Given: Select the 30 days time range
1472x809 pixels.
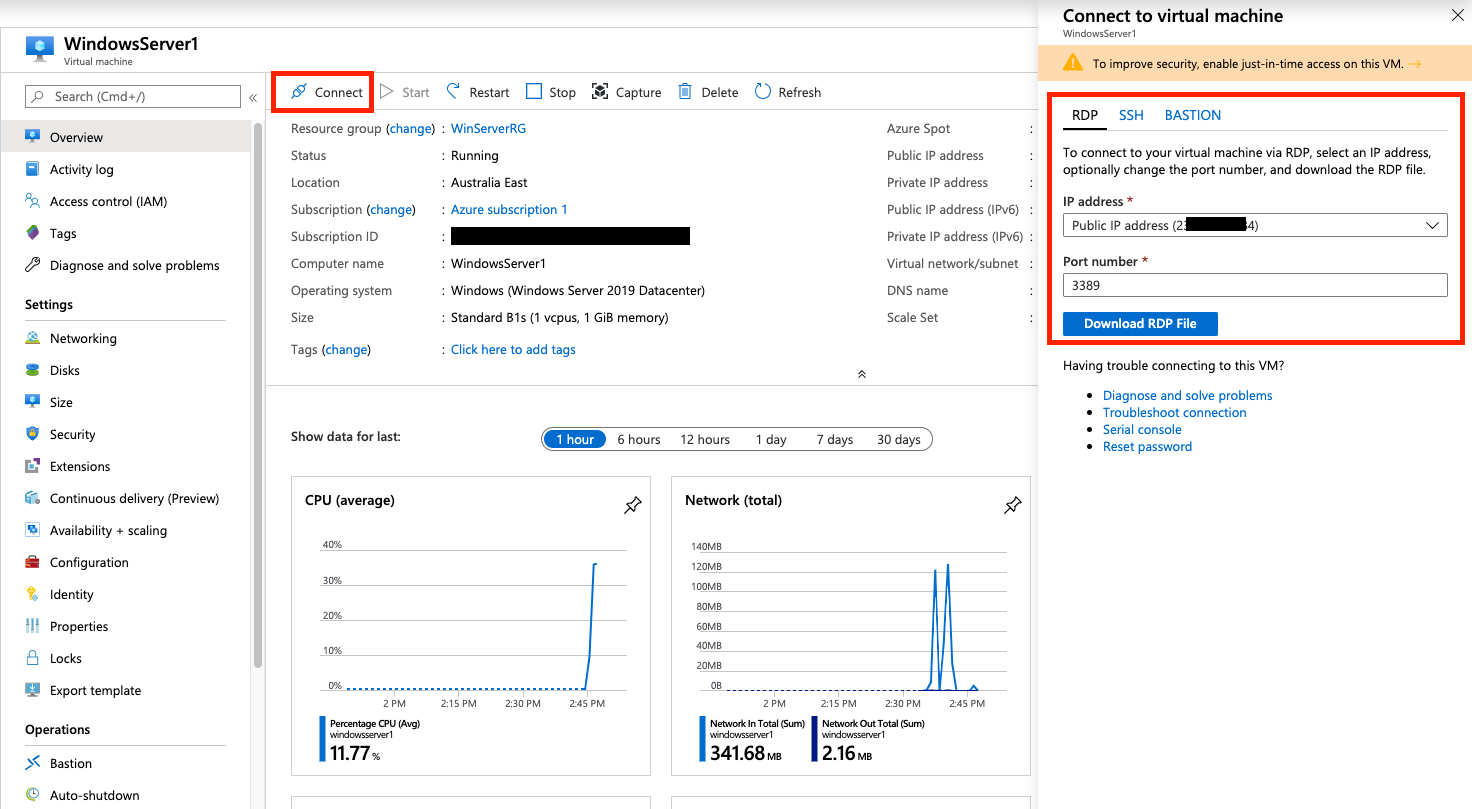Looking at the screenshot, I should (898, 439).
